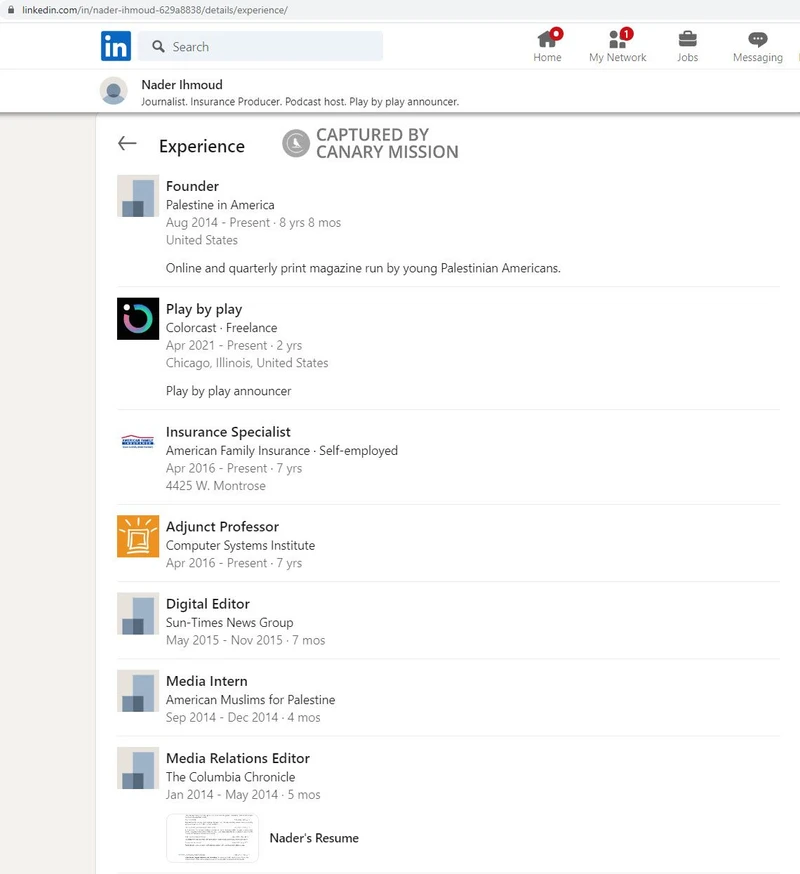Click the Aug 2014 - Present date line
Screen dimensions: 800x874
253,222
